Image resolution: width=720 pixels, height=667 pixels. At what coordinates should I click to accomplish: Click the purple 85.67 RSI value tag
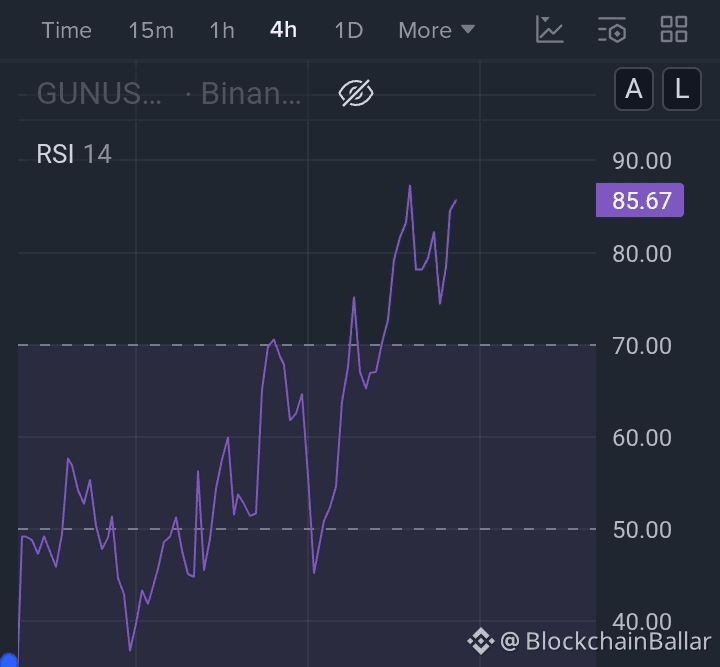click(640, 200)
